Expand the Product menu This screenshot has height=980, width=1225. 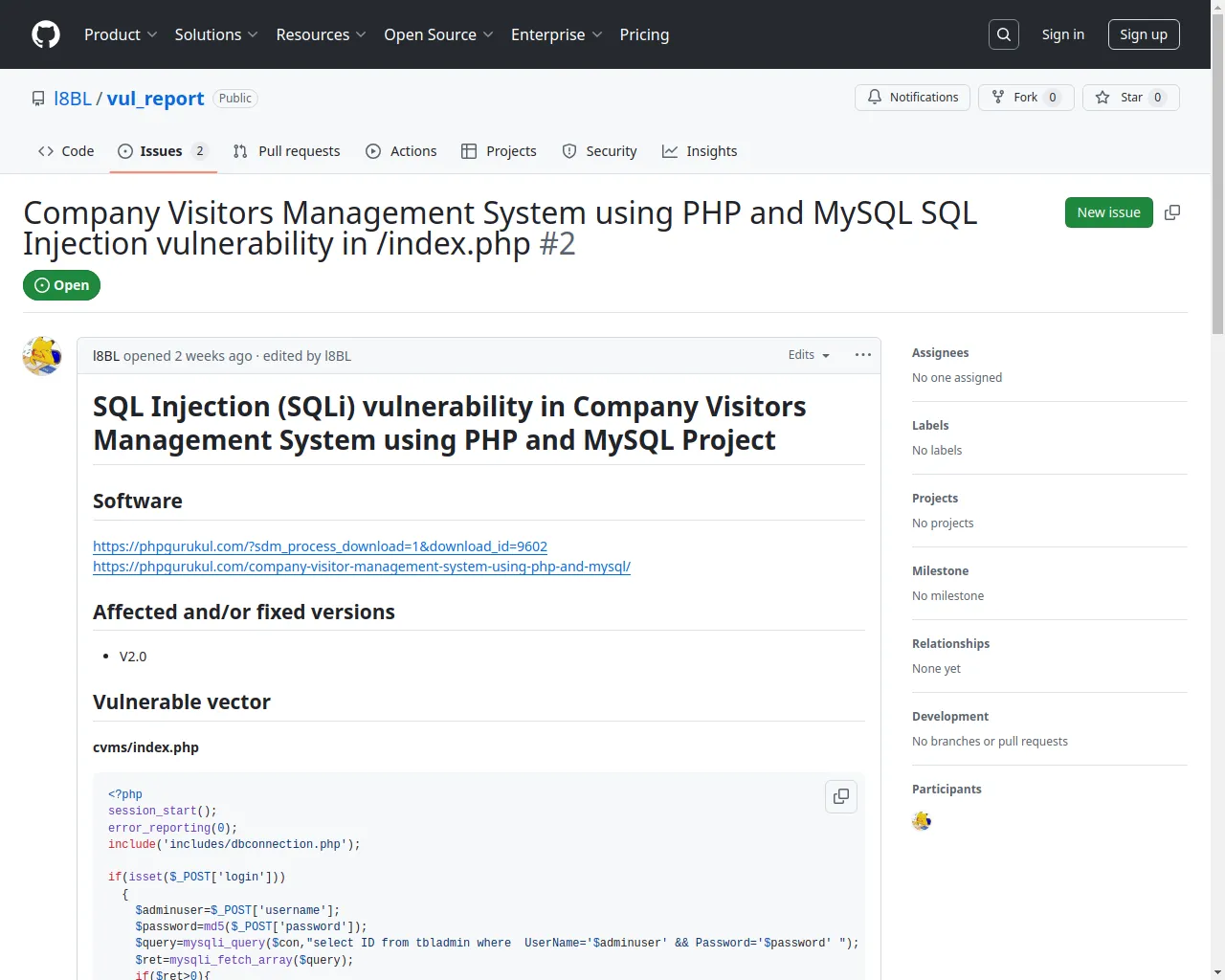(x=121, y=34)
